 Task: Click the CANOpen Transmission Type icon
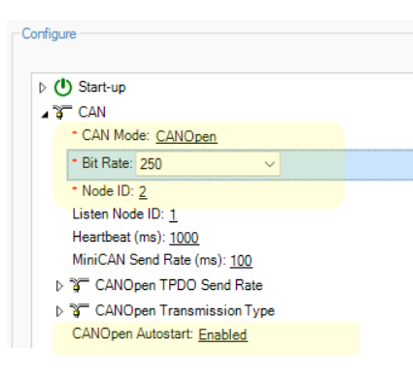click(x=79, y=311)
